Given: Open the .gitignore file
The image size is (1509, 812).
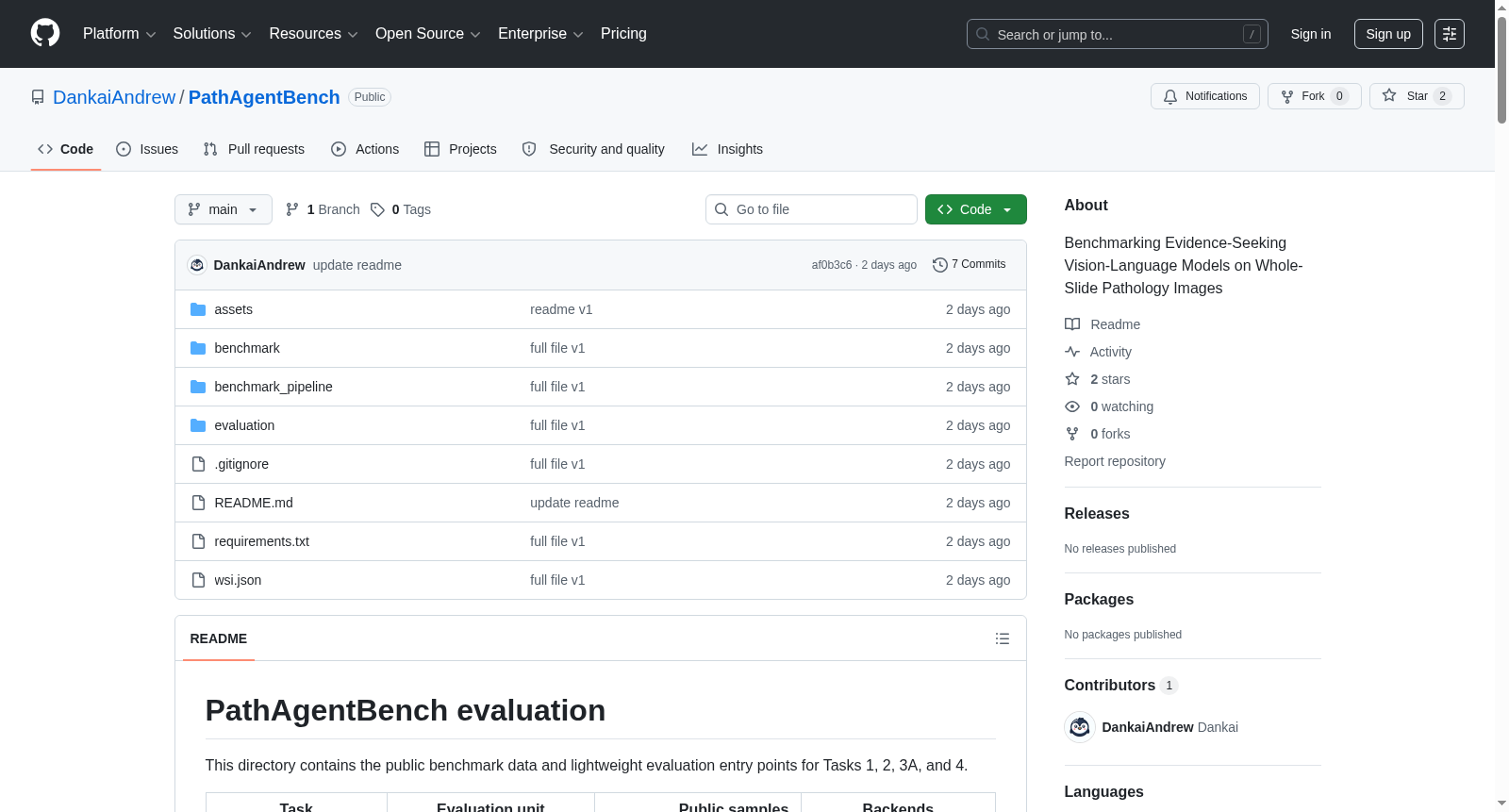Looking at the screenshot, I should pos(241,464).
